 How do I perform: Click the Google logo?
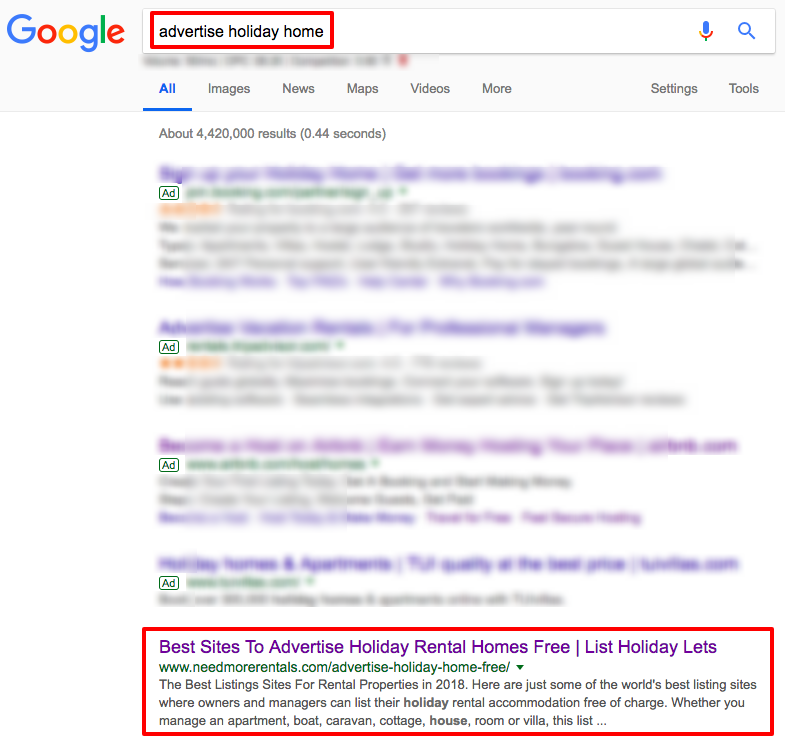coord(65,32)
